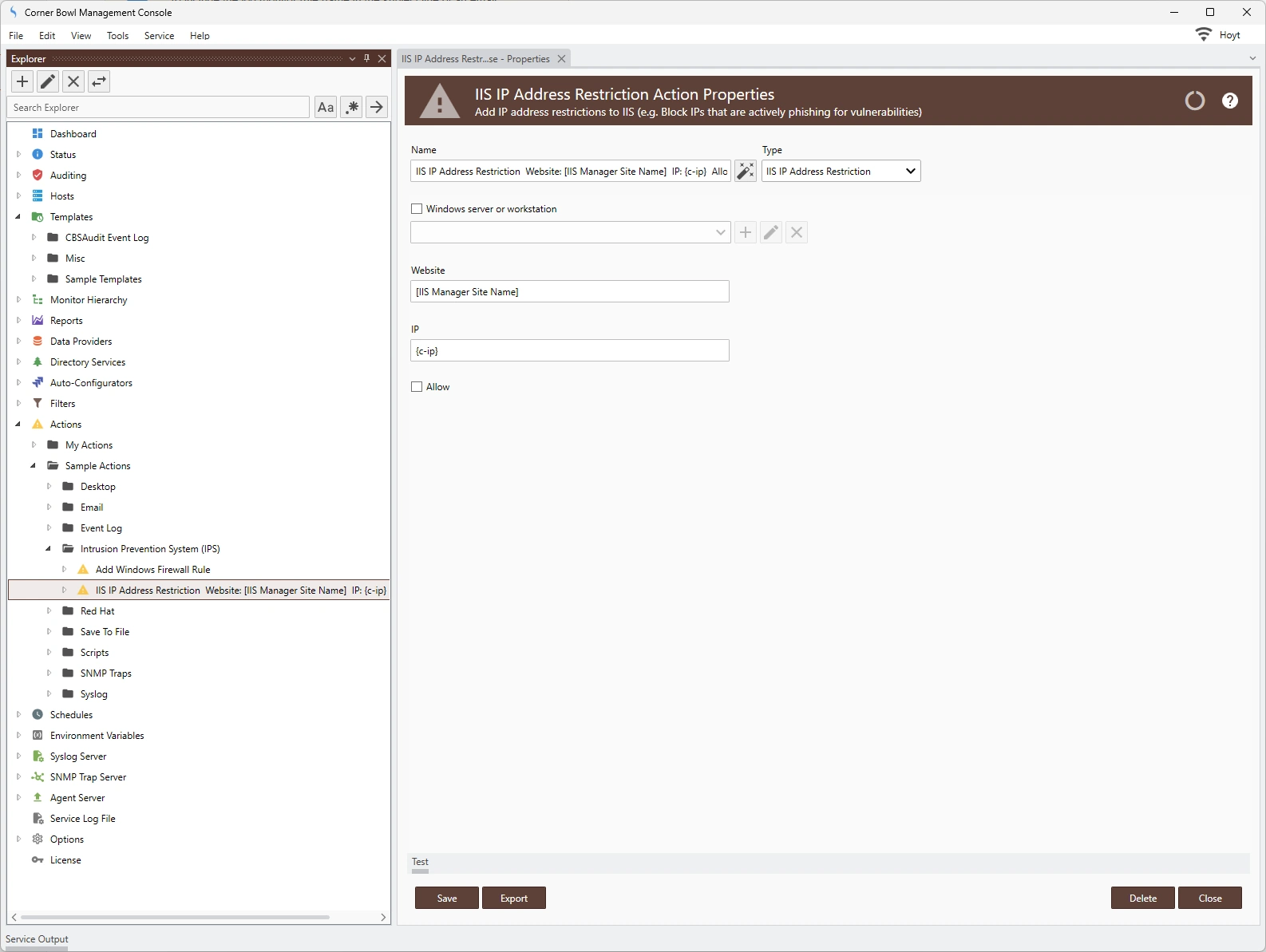Viewport: 1266px width, 952px height.
Task: Click the Export button
Action: (x=514, y=898)
